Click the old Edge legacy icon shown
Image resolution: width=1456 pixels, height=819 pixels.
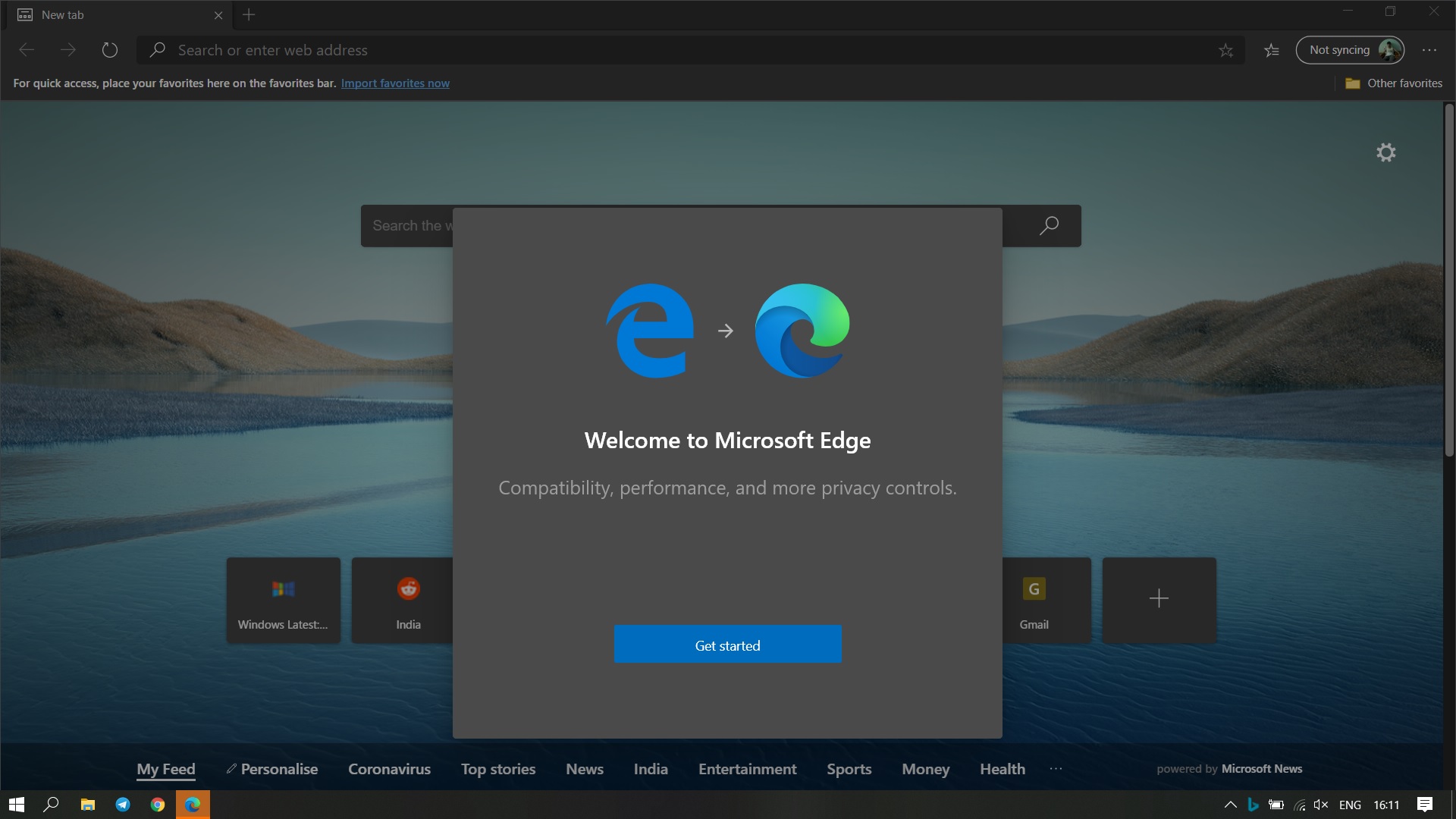click(x=651, y=330)
